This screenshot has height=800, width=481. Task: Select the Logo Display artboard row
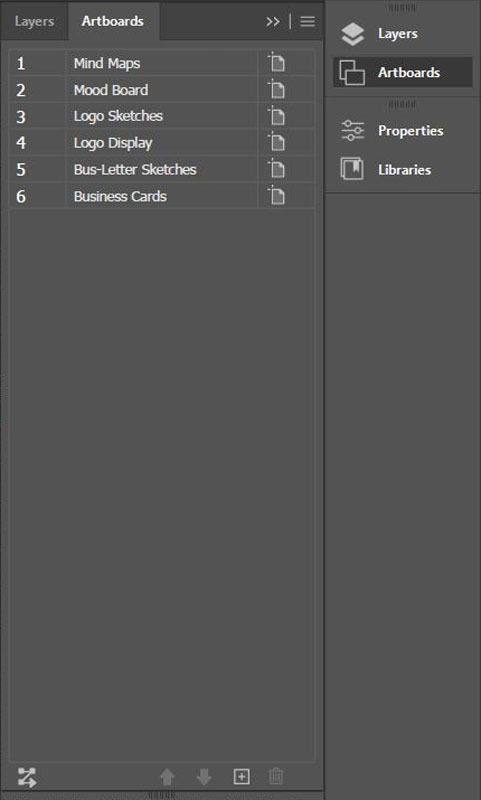(161, 142)
